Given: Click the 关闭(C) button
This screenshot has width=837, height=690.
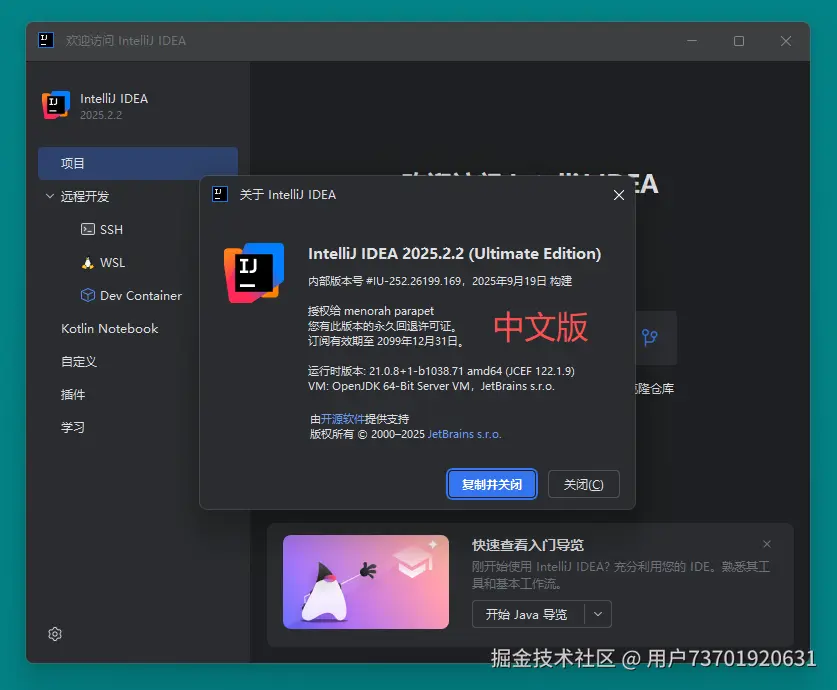Looking at the screenshot, I should pyautogui.click(x=583, y=485).
